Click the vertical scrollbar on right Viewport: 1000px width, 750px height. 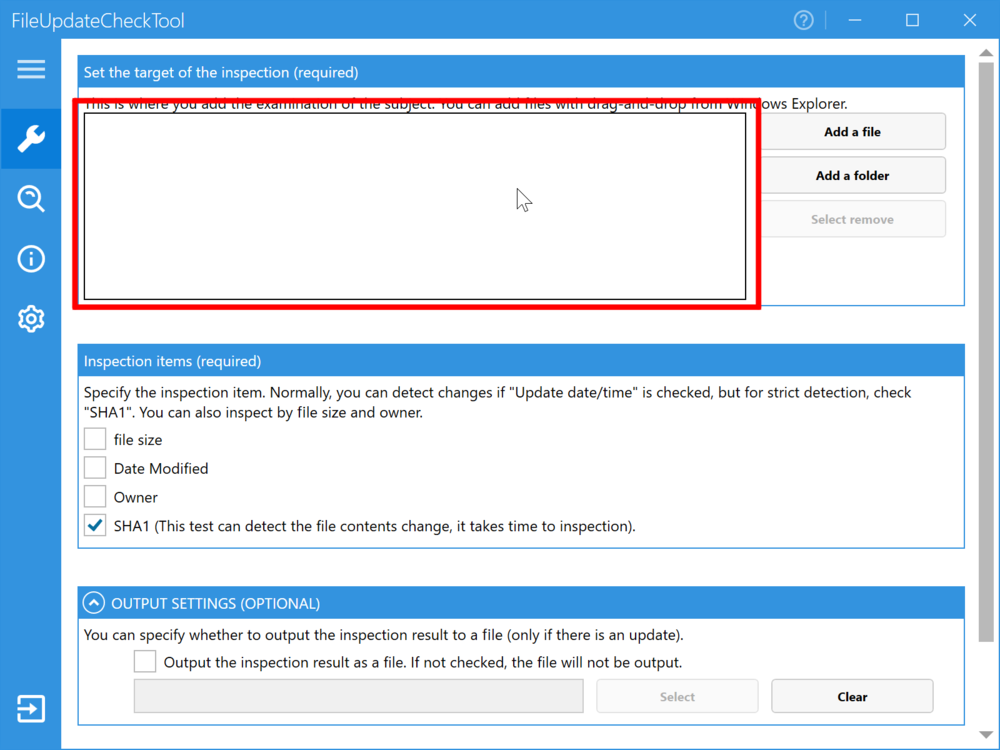[988, 350]
